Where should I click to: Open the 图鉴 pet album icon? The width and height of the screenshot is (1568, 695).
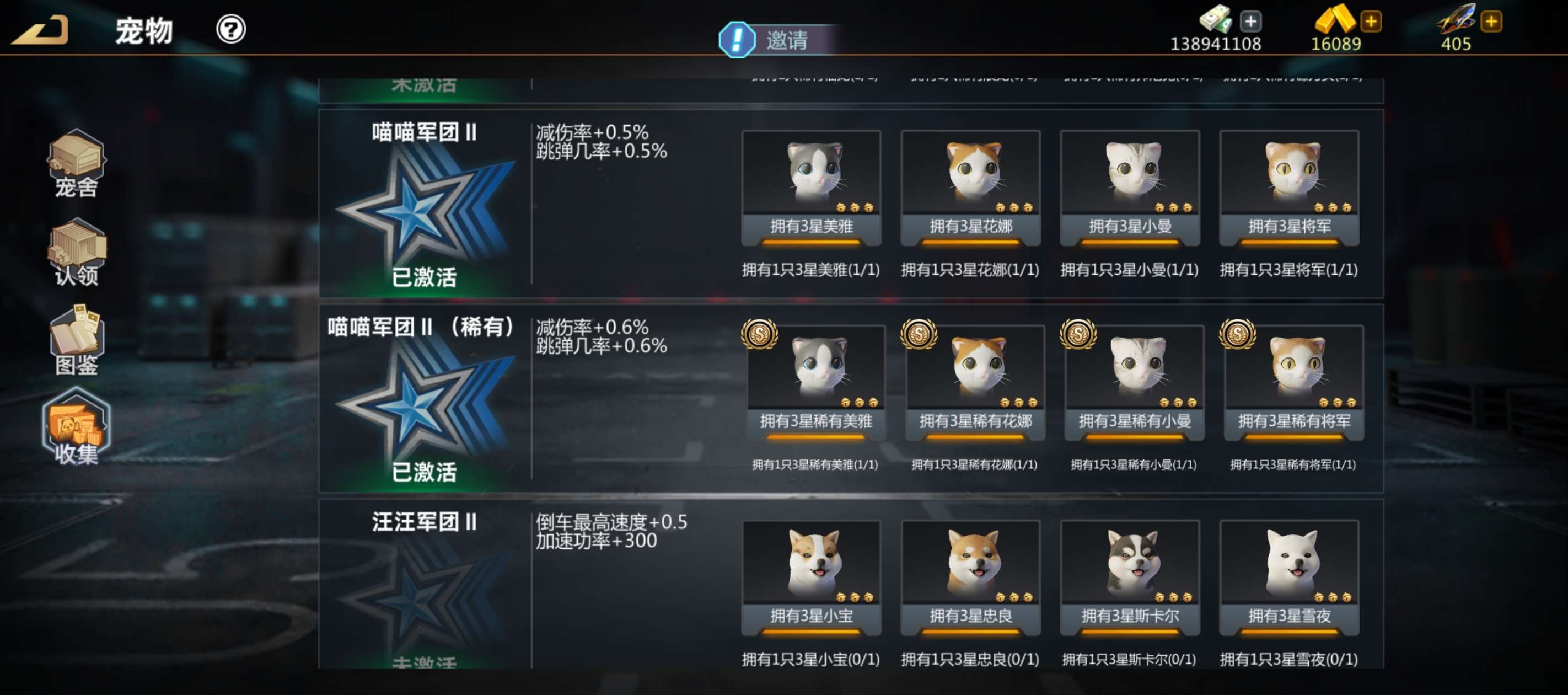76,340
